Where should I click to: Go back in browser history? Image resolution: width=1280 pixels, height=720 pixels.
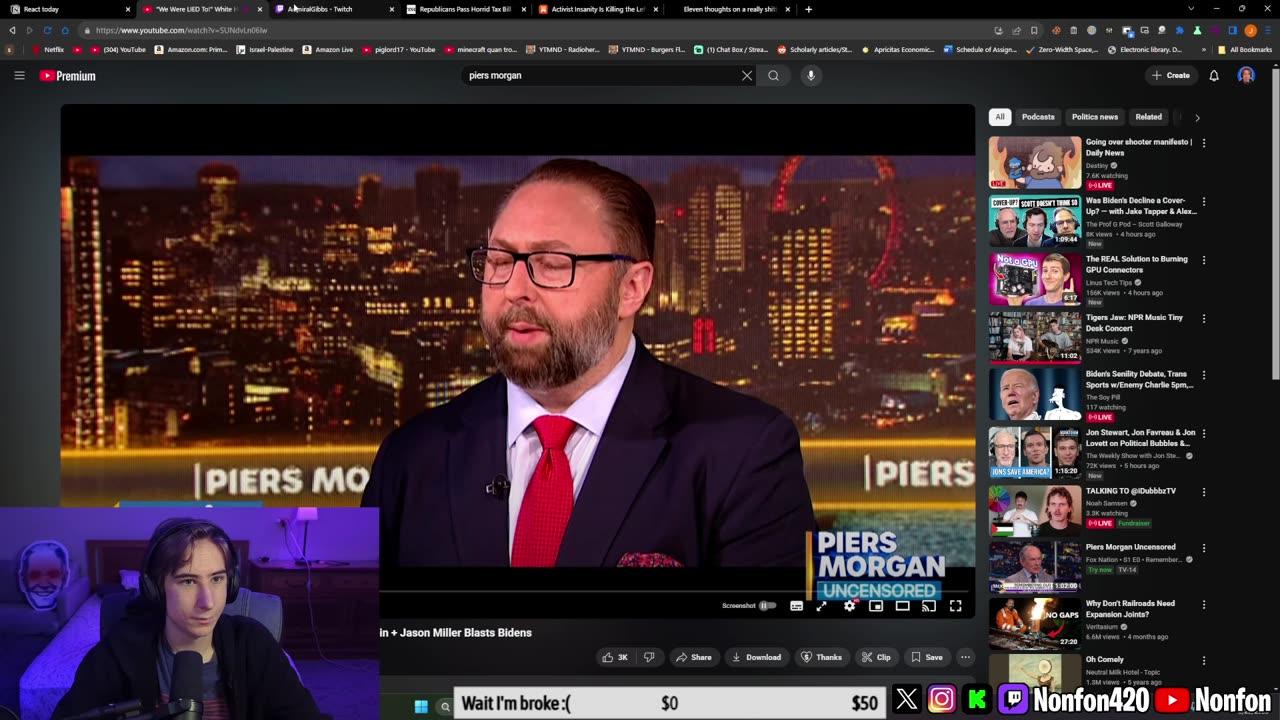pos(12,30)
